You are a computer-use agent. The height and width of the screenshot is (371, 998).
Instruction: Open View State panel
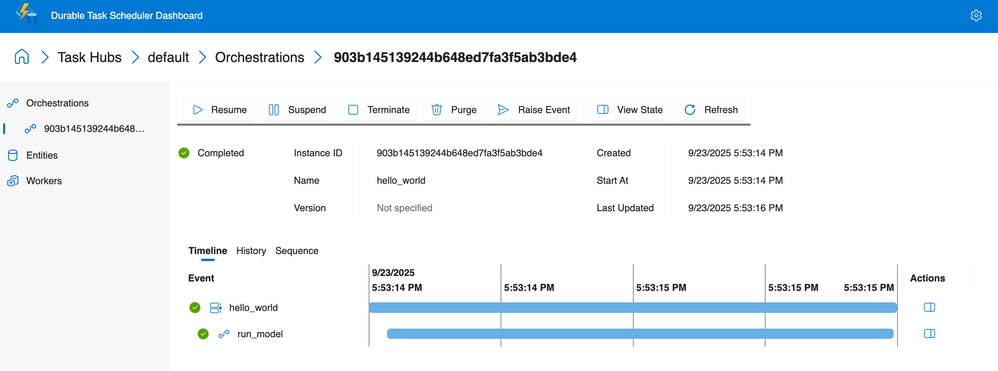(x=629, y=109)
